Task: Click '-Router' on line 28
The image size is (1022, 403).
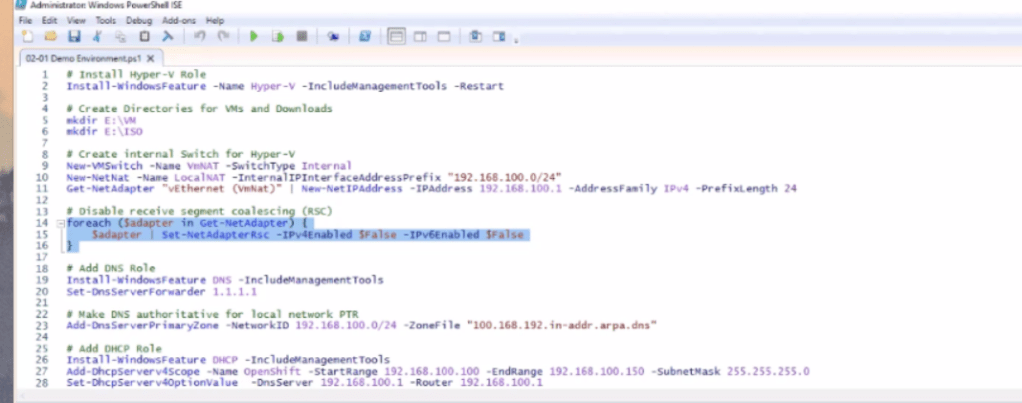Action: click(x=431, y=383)
